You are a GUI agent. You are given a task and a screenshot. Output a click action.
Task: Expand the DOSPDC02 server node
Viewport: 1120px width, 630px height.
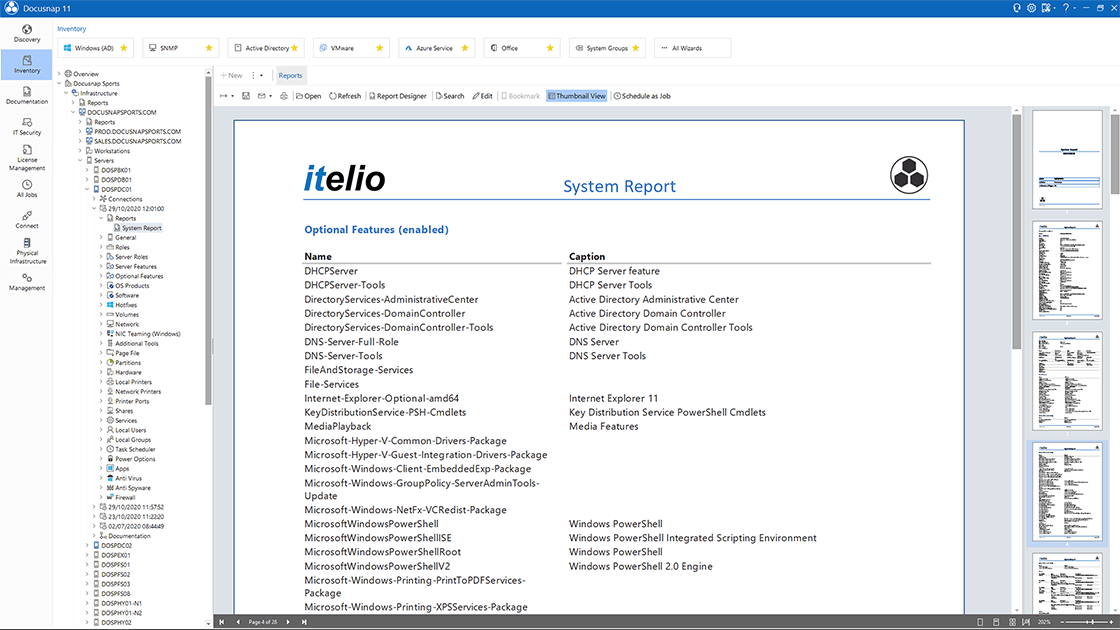click(x=87, y=545)
